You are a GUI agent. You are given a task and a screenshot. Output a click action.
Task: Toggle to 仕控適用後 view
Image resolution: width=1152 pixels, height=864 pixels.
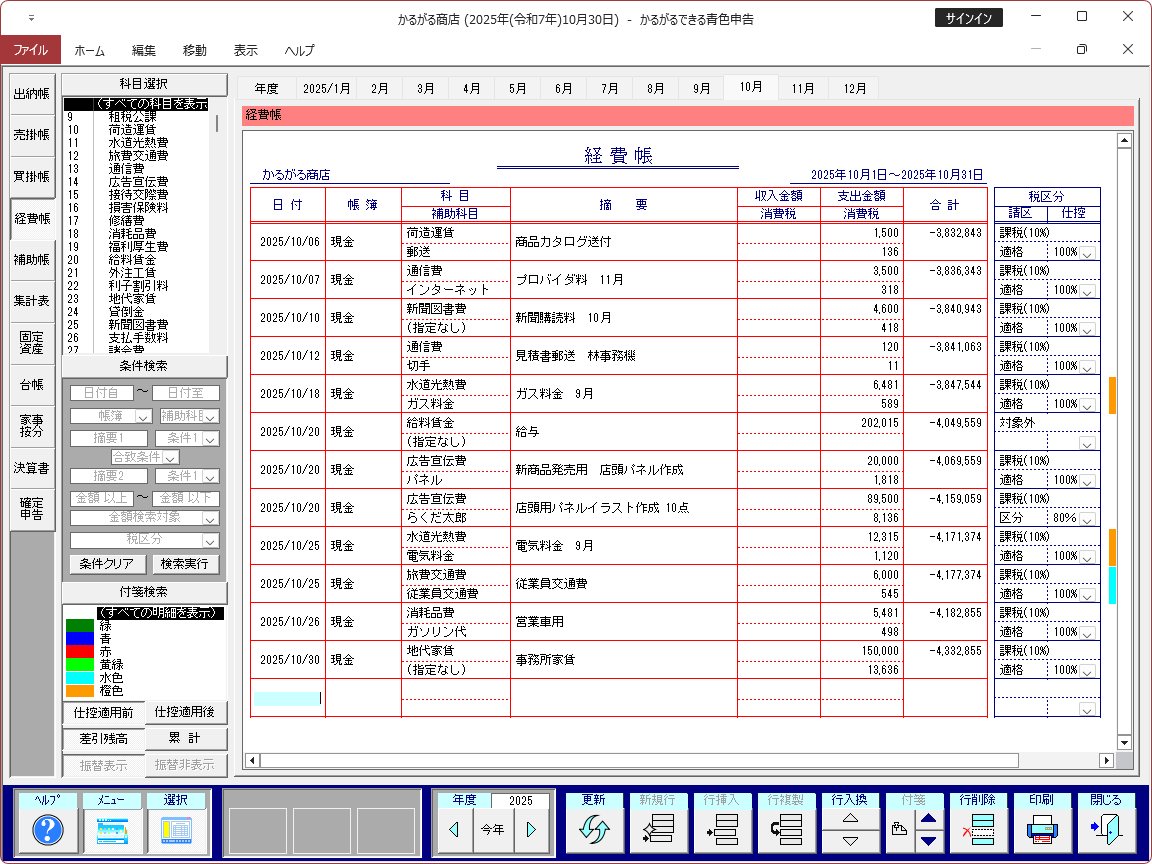186,712
